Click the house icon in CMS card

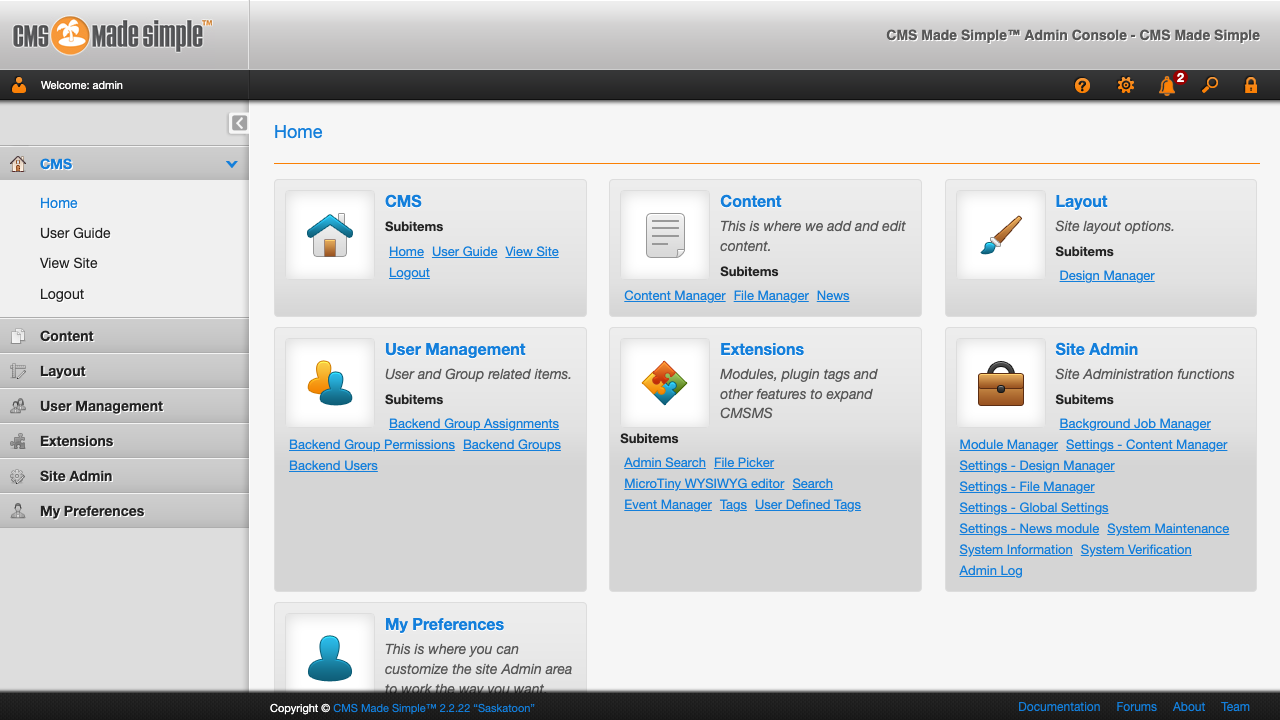330,235
